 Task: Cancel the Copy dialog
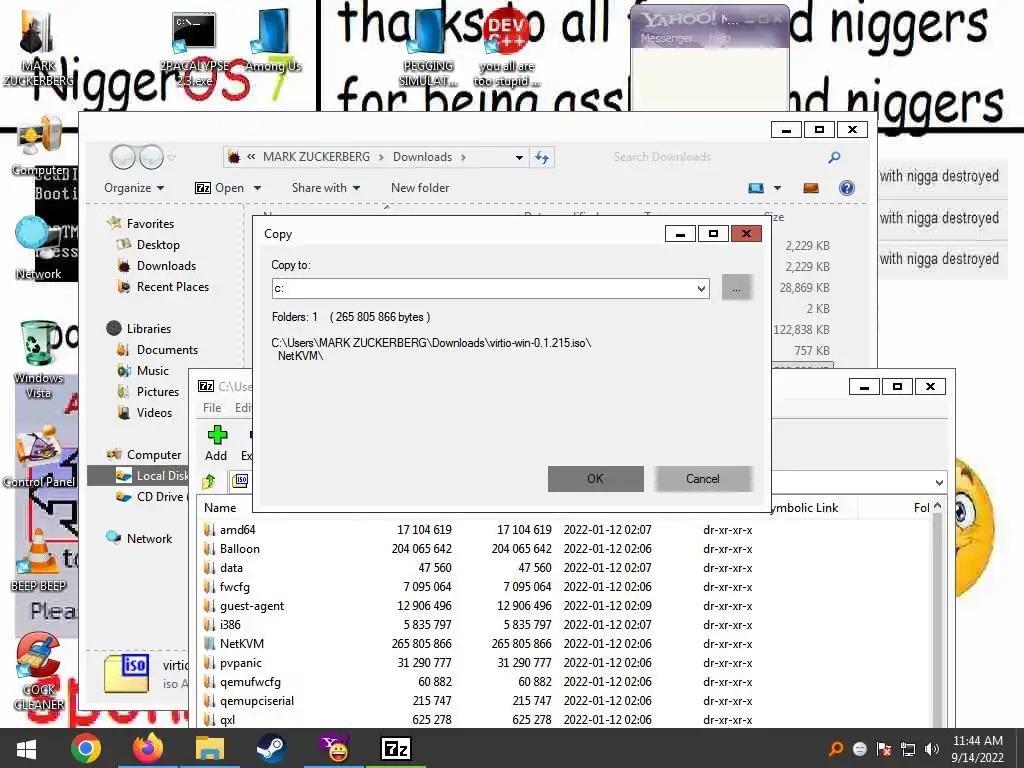click(703, 479)
